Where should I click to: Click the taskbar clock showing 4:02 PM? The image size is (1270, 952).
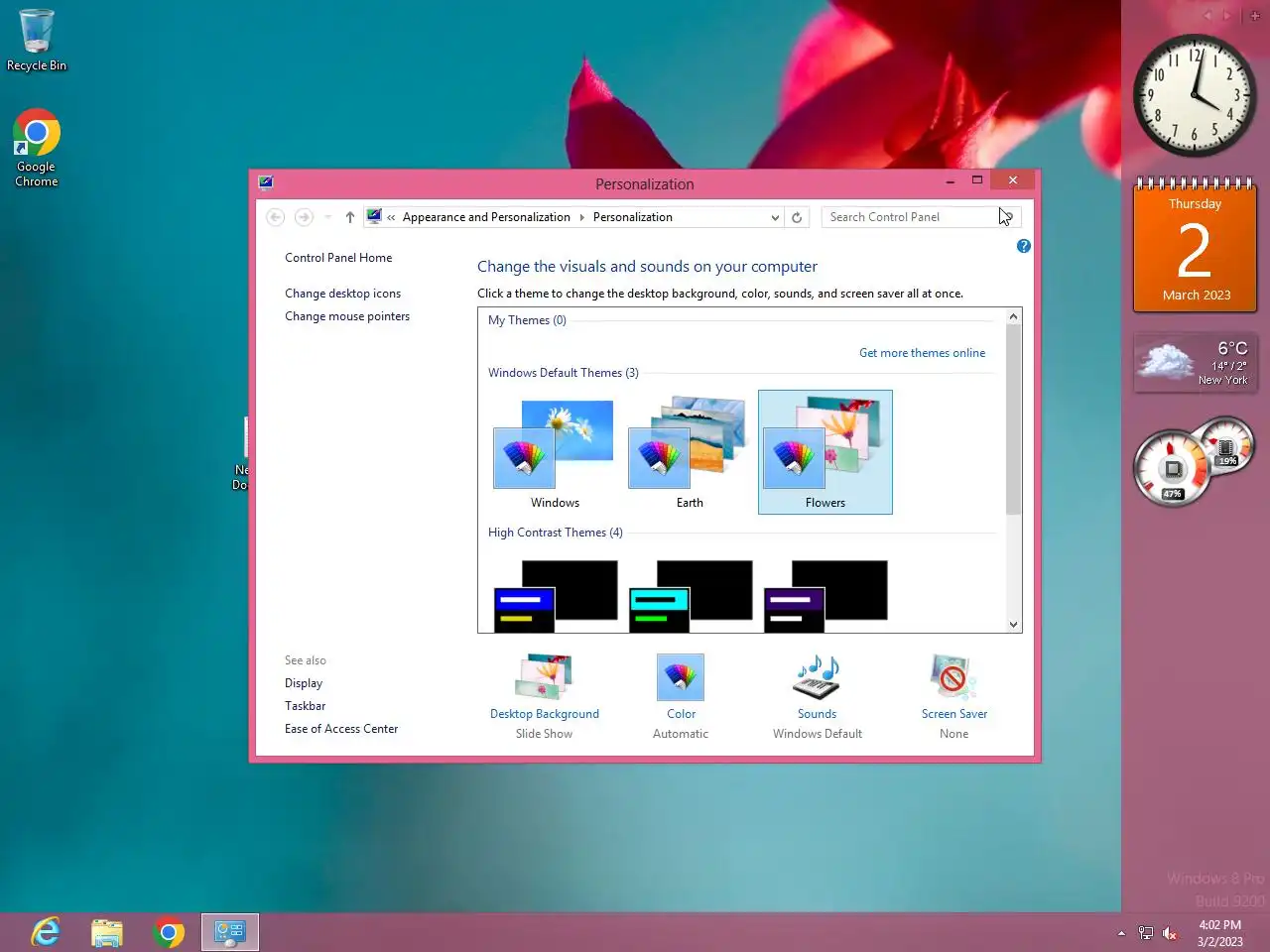(1219, 933)
